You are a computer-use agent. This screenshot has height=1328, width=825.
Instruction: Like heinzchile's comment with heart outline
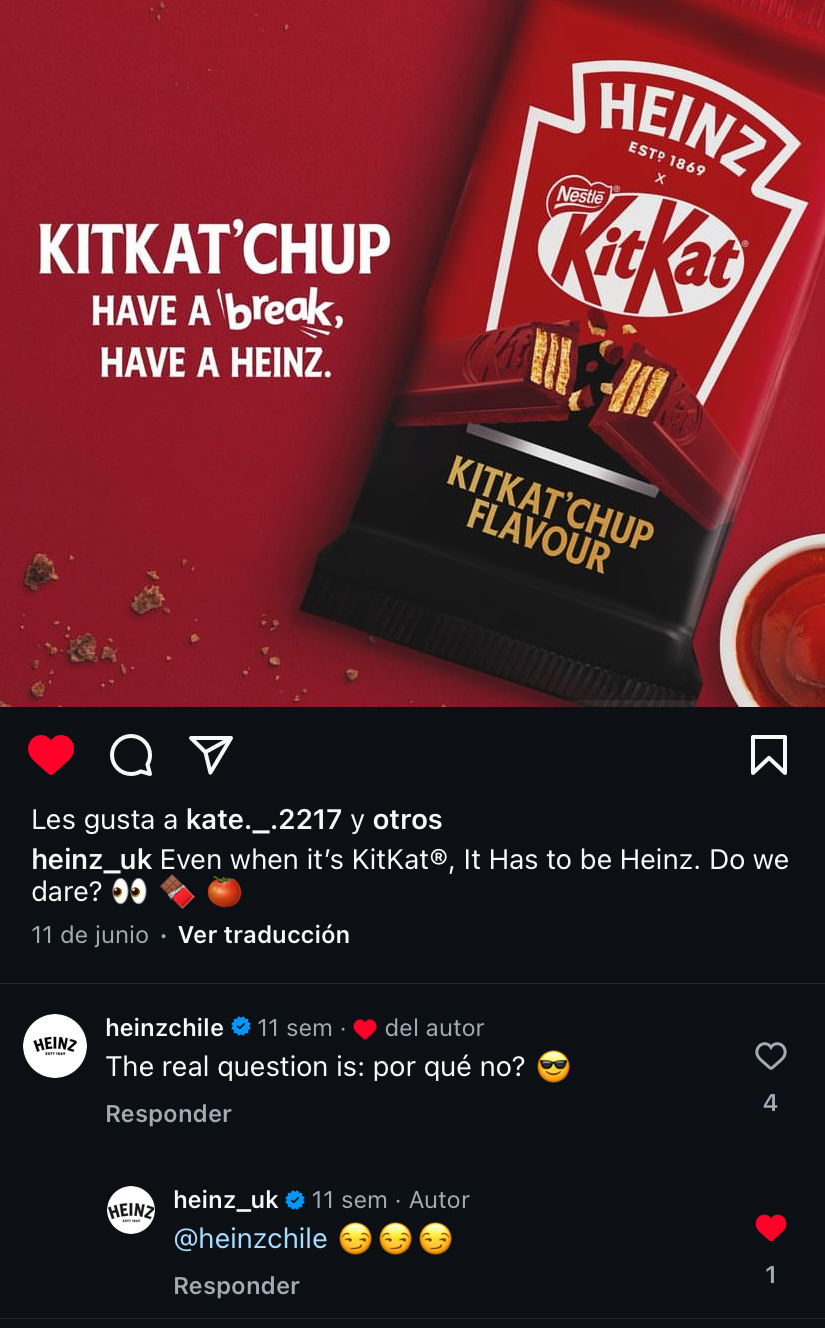[770, 1056]
